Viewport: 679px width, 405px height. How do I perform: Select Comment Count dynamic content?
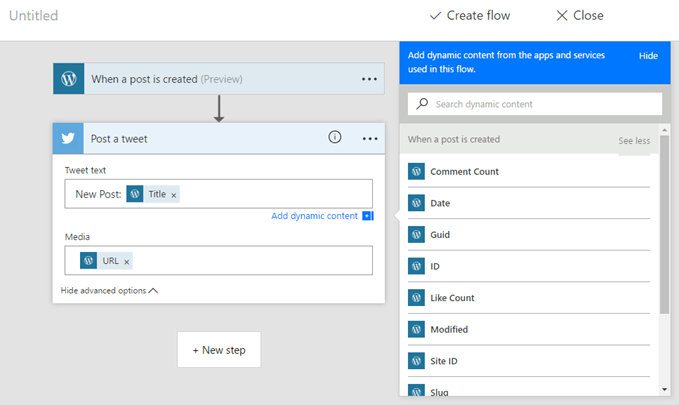pyautogui.click(x=464, y=172)
